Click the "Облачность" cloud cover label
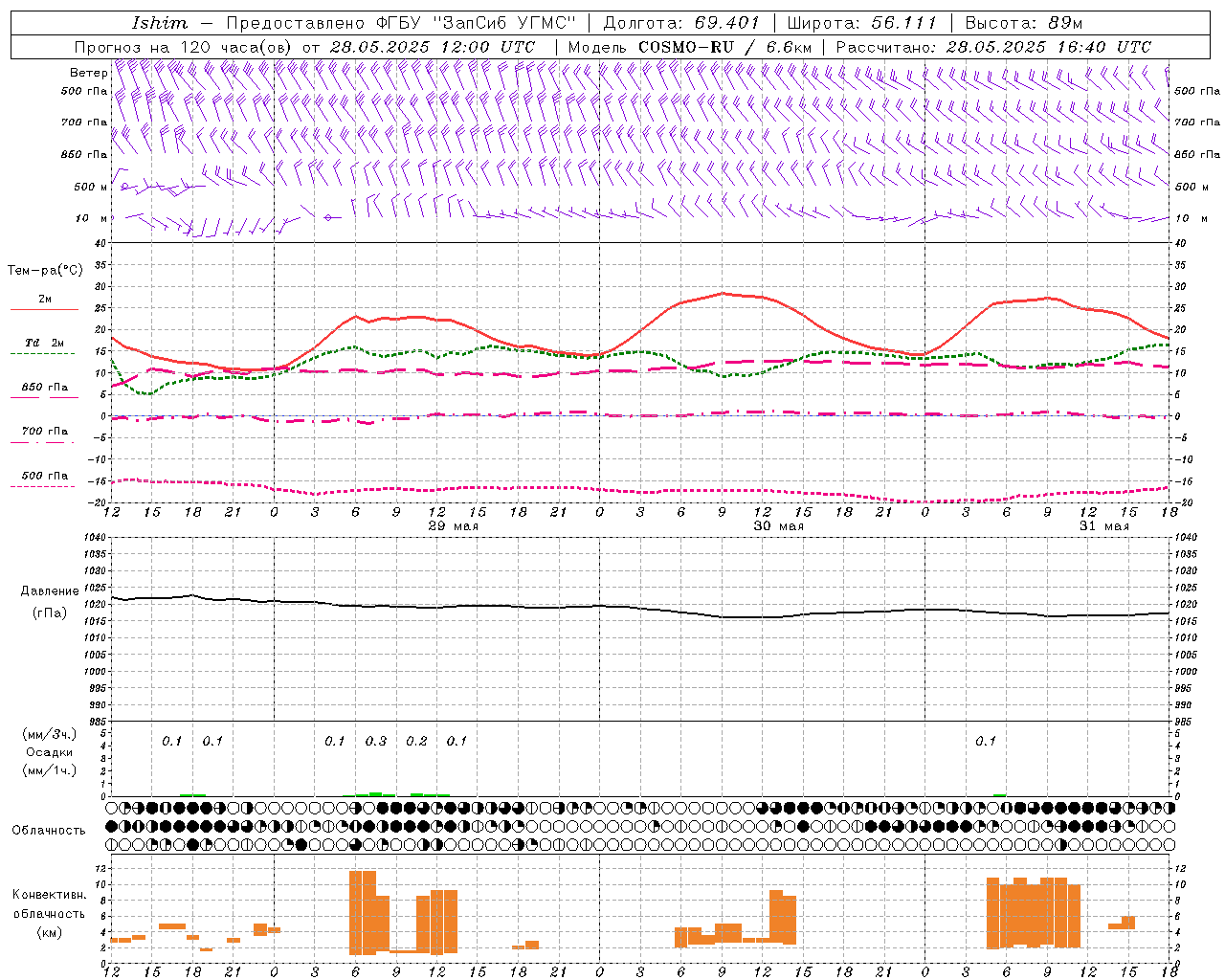Viewport: 1225px width, 980px height. (49, 830)
